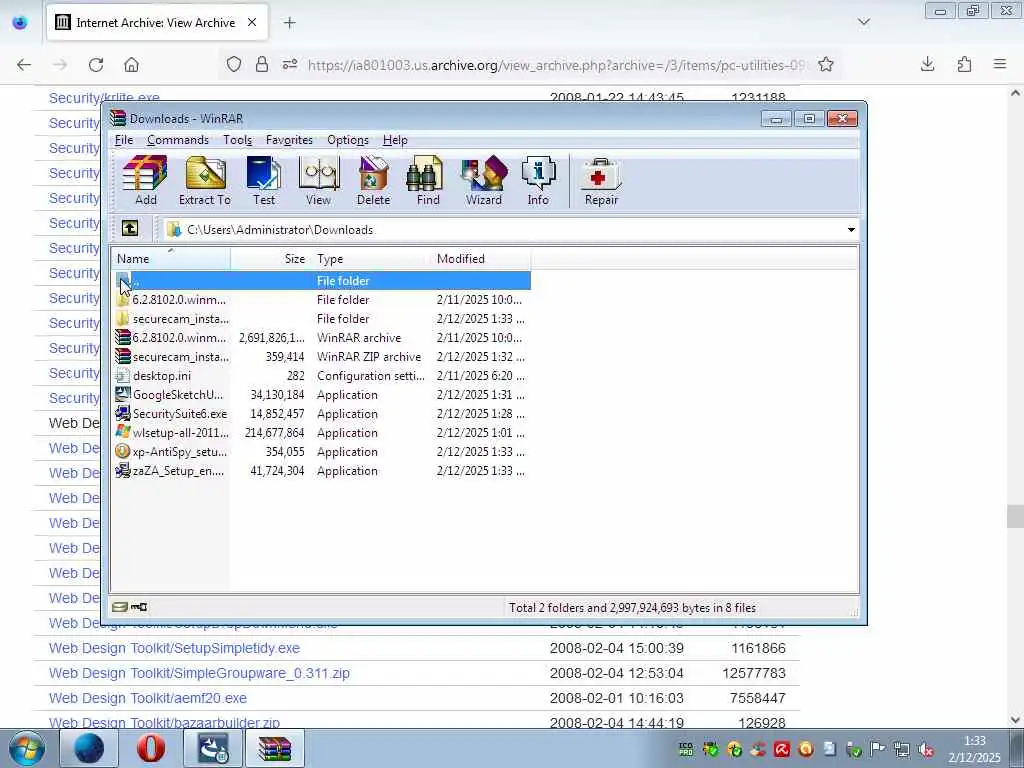The width and height of the screenshot is (1024, 768).
Task: Sort the file list by Name column
Action: pos(170,259)
